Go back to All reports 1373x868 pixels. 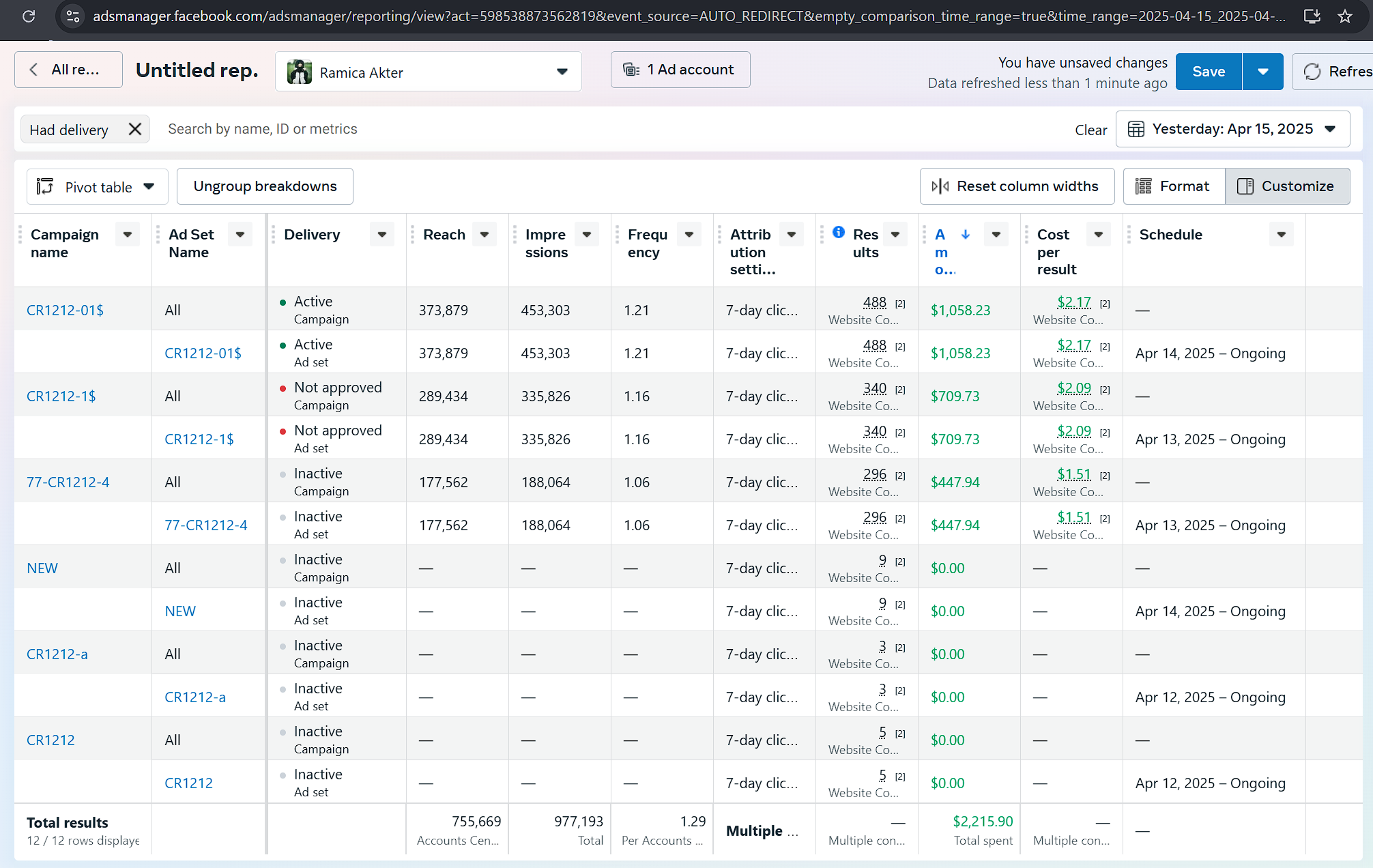pyautogui.click(x=68, y=70)
